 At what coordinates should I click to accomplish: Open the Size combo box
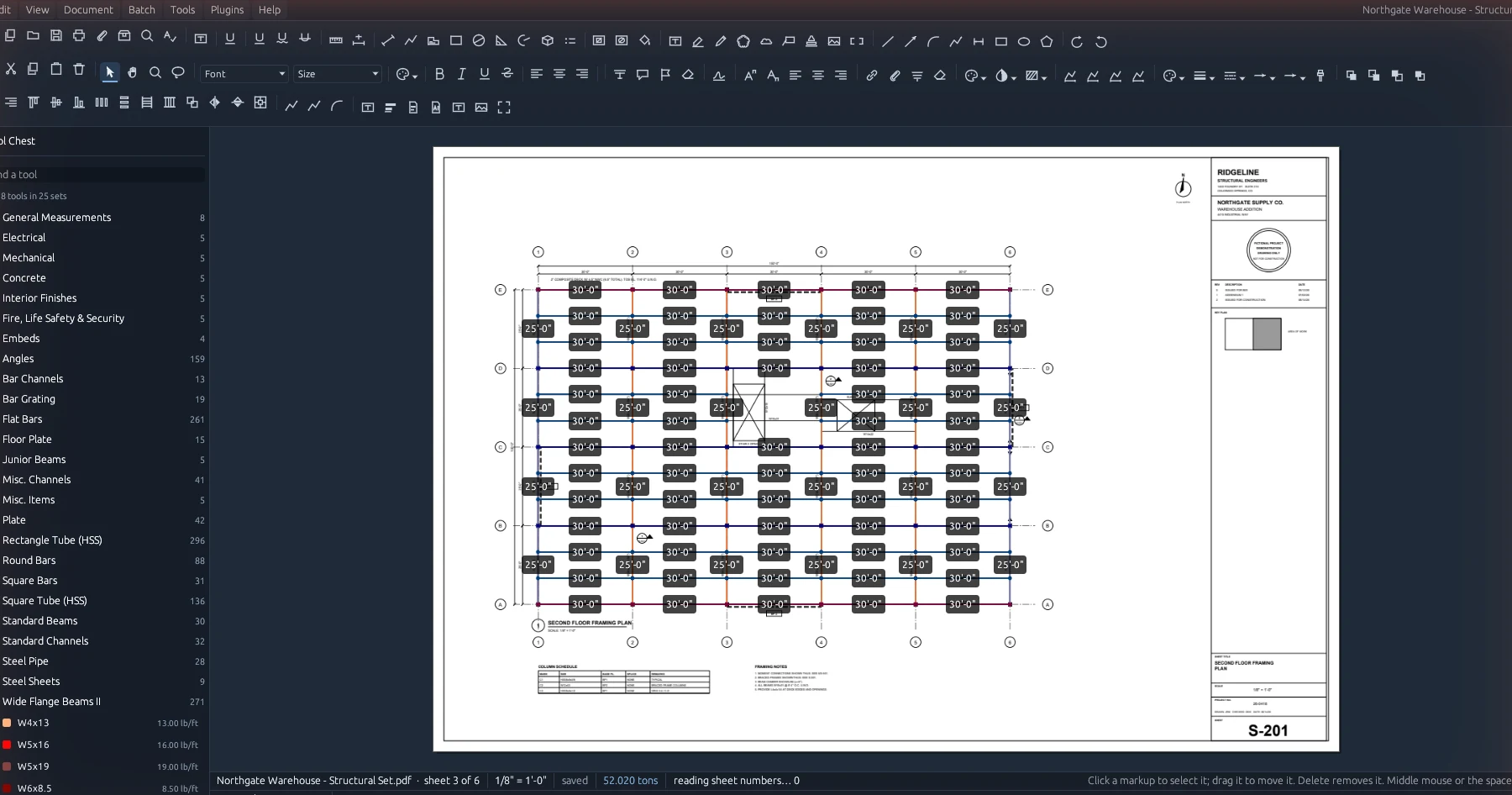pos(338,74)
